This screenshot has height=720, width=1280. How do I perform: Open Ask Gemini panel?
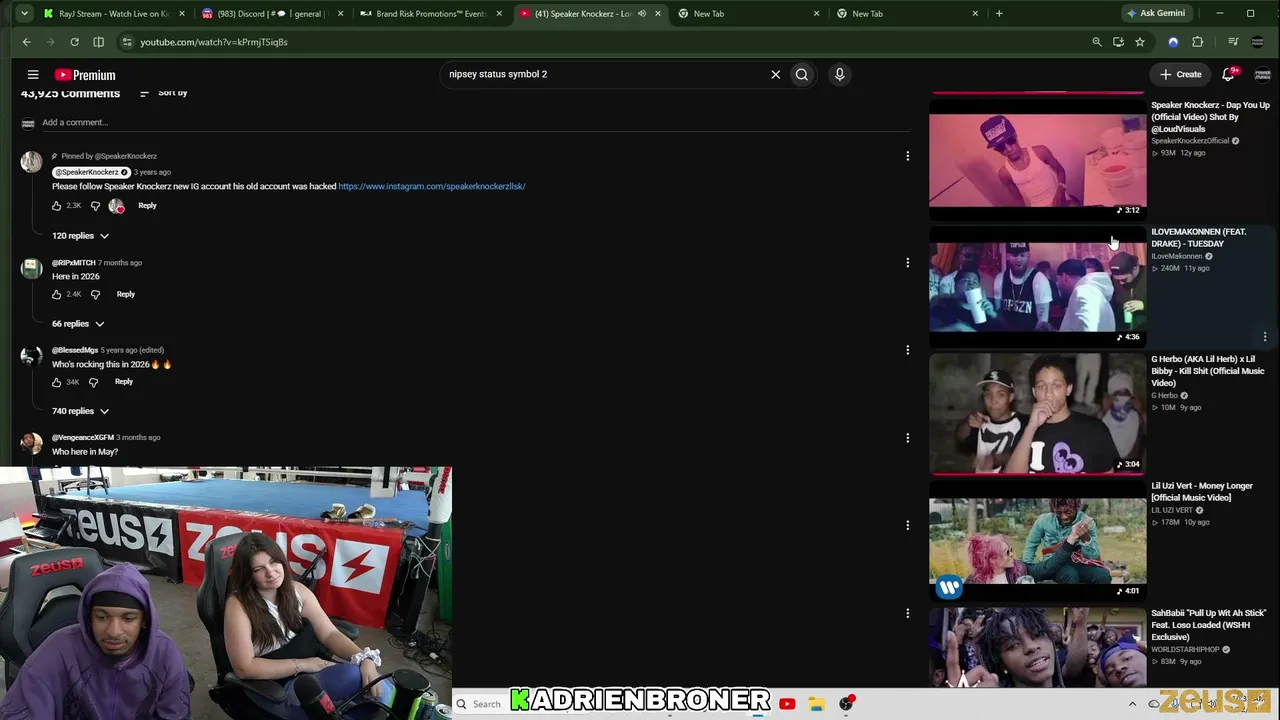pyautogui.click(x=1156, y=13)
